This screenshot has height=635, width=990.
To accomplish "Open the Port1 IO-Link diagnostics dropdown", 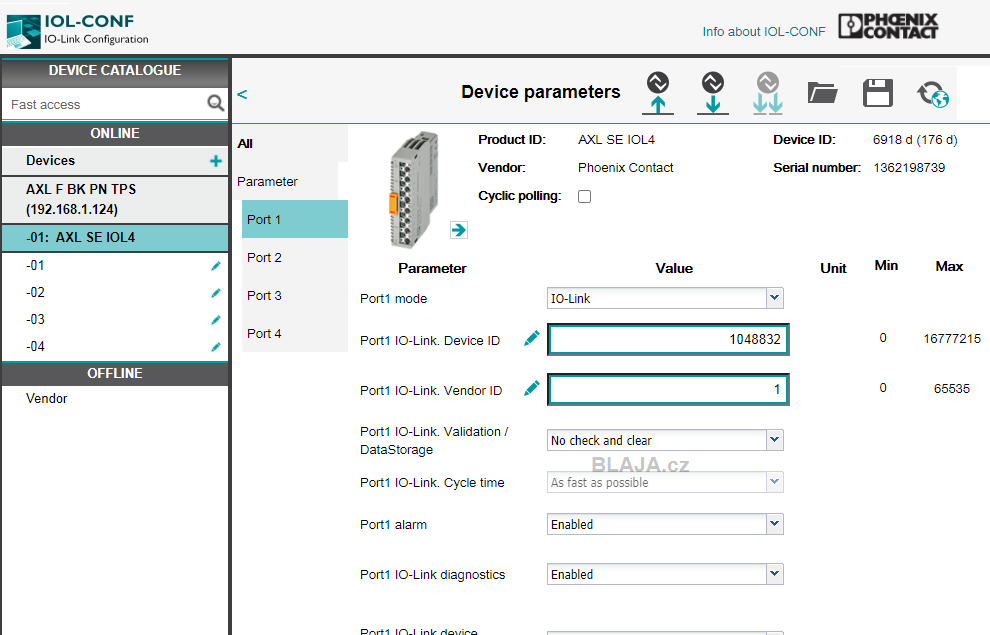I will coord(665,574).
